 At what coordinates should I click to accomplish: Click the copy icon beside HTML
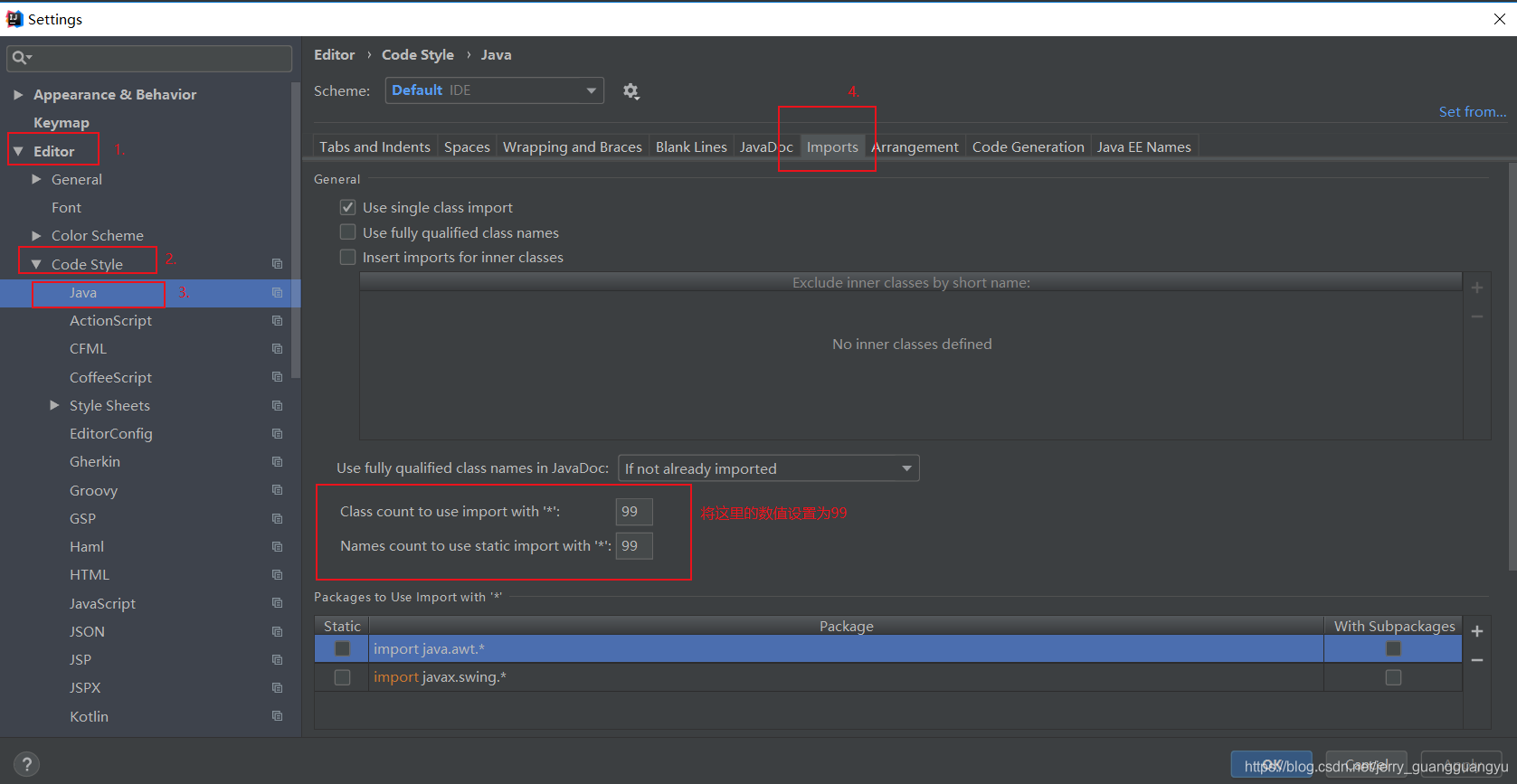(x=278, y=575)
